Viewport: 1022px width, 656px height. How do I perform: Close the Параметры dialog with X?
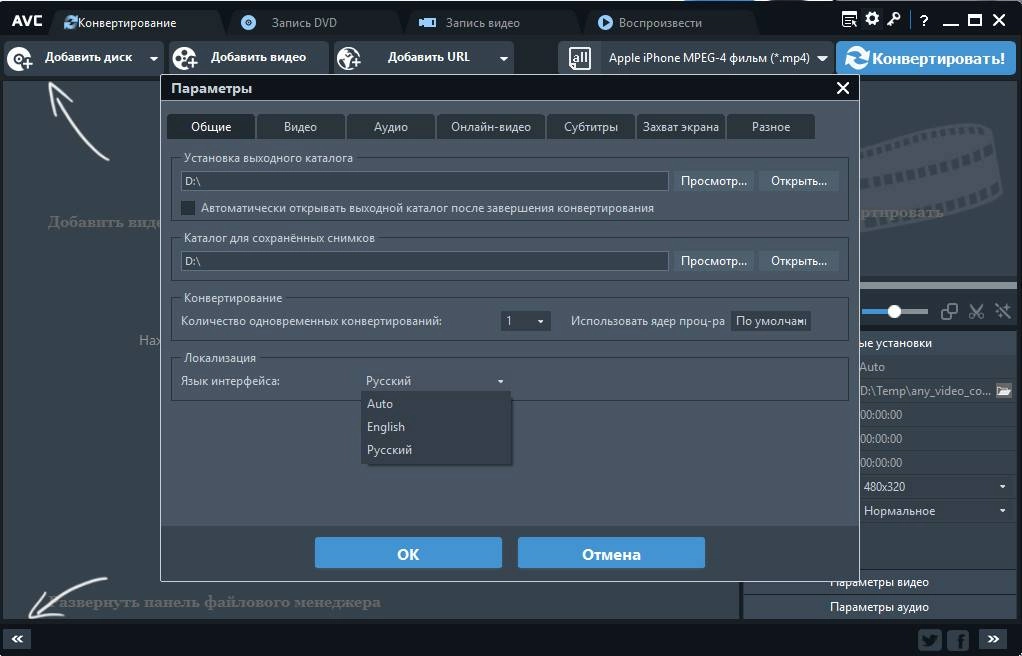[x=843, y=88]
